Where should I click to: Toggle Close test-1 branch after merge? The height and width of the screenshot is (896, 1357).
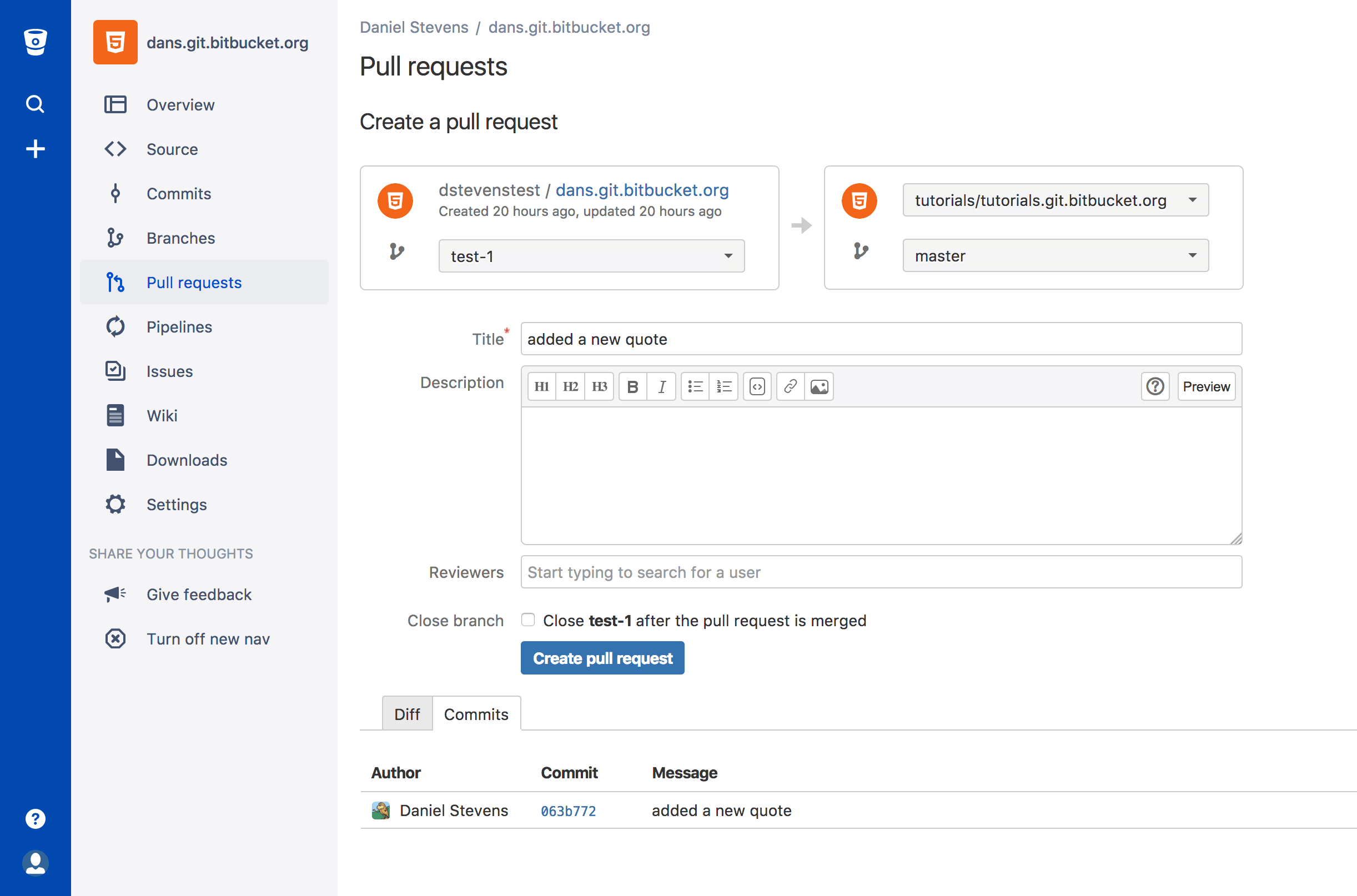coord(527,620)
